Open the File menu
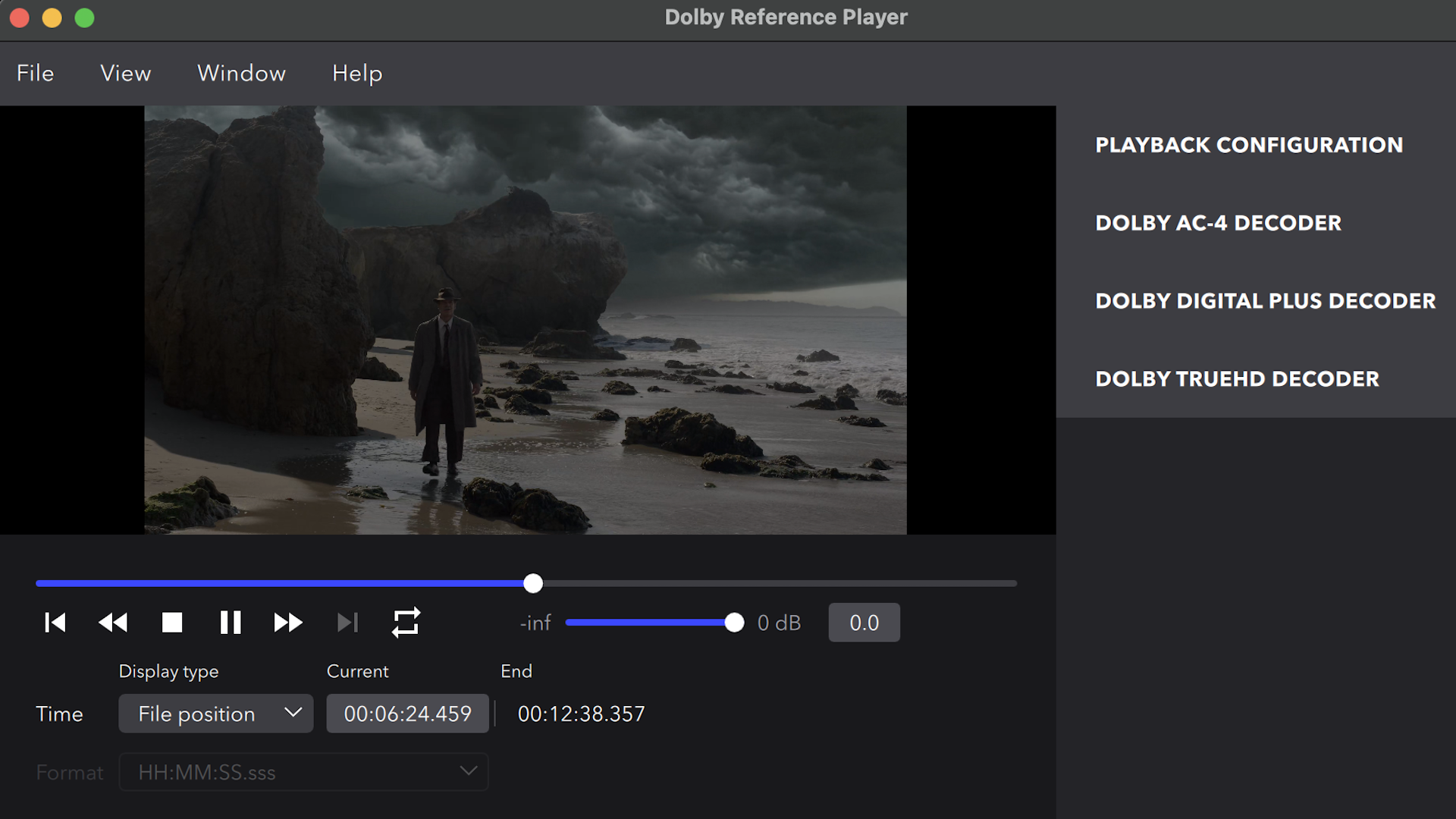Viewport: 1456px width, 819px height. coord(35,73)
